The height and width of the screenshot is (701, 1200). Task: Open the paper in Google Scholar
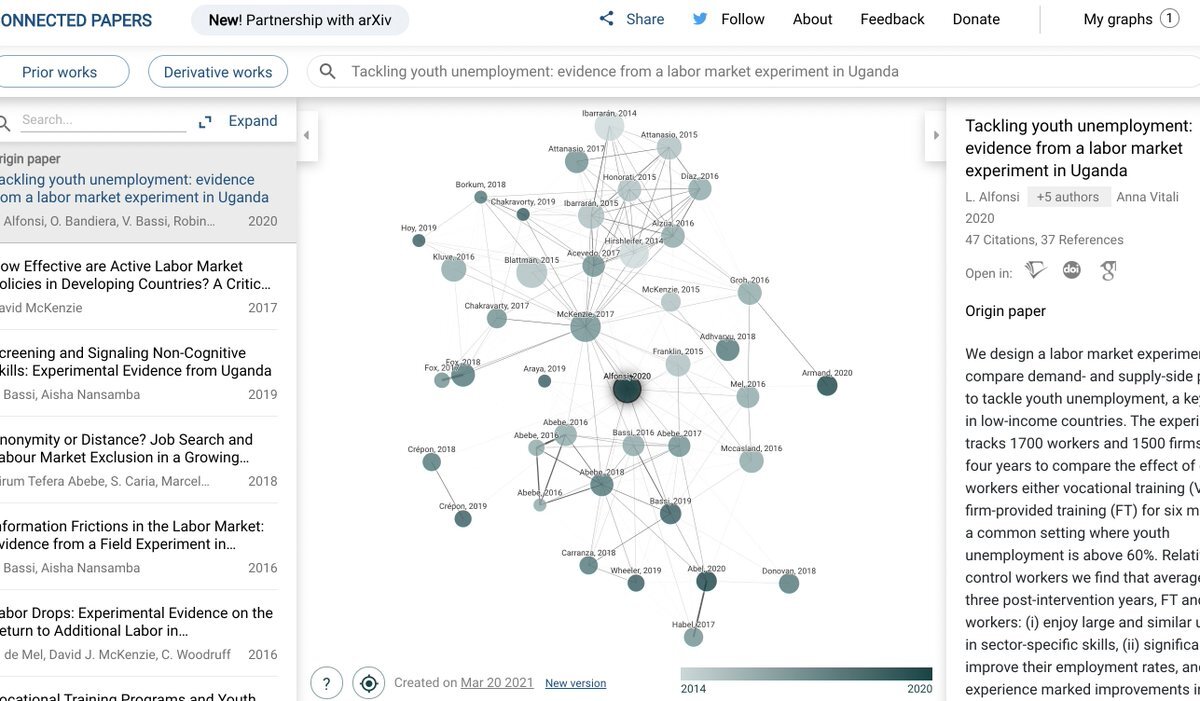[1107, 270]
